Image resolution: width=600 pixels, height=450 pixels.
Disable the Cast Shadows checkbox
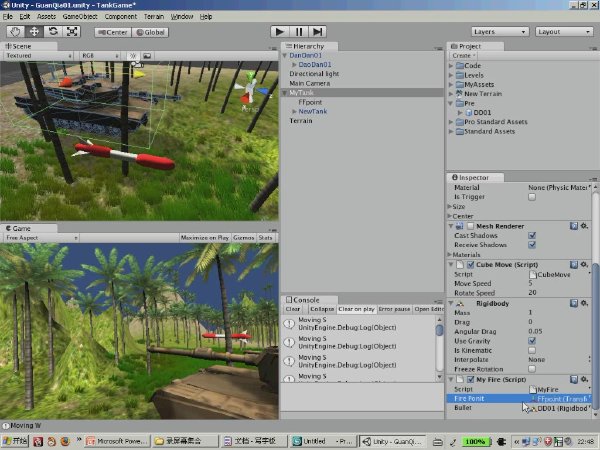532,235
